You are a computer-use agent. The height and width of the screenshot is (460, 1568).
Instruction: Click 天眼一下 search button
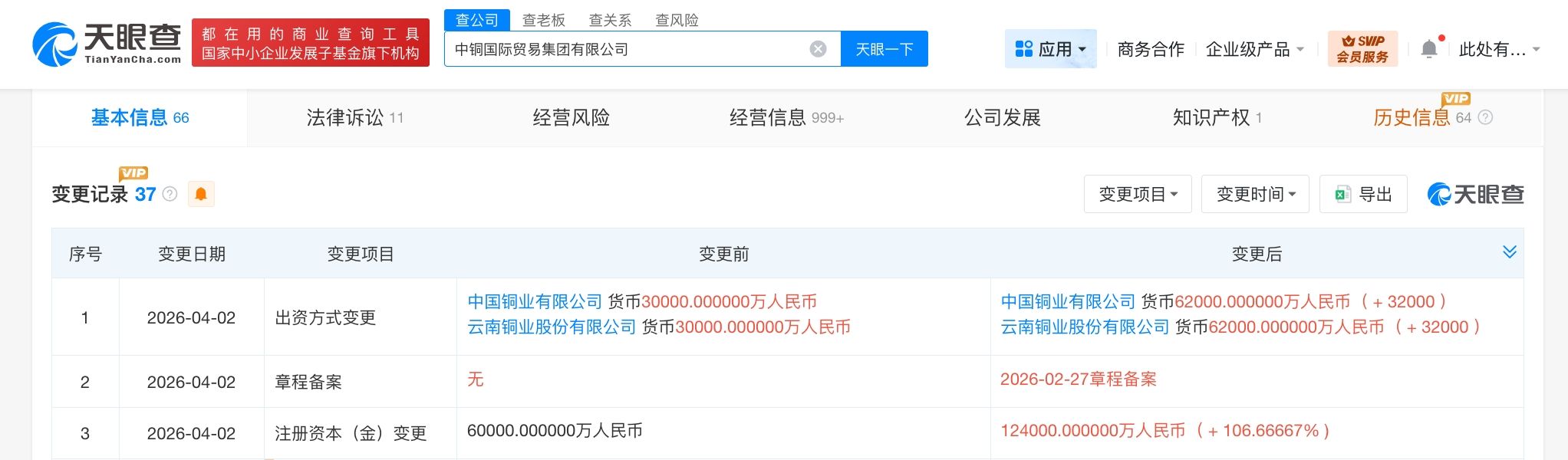(884, 49)
